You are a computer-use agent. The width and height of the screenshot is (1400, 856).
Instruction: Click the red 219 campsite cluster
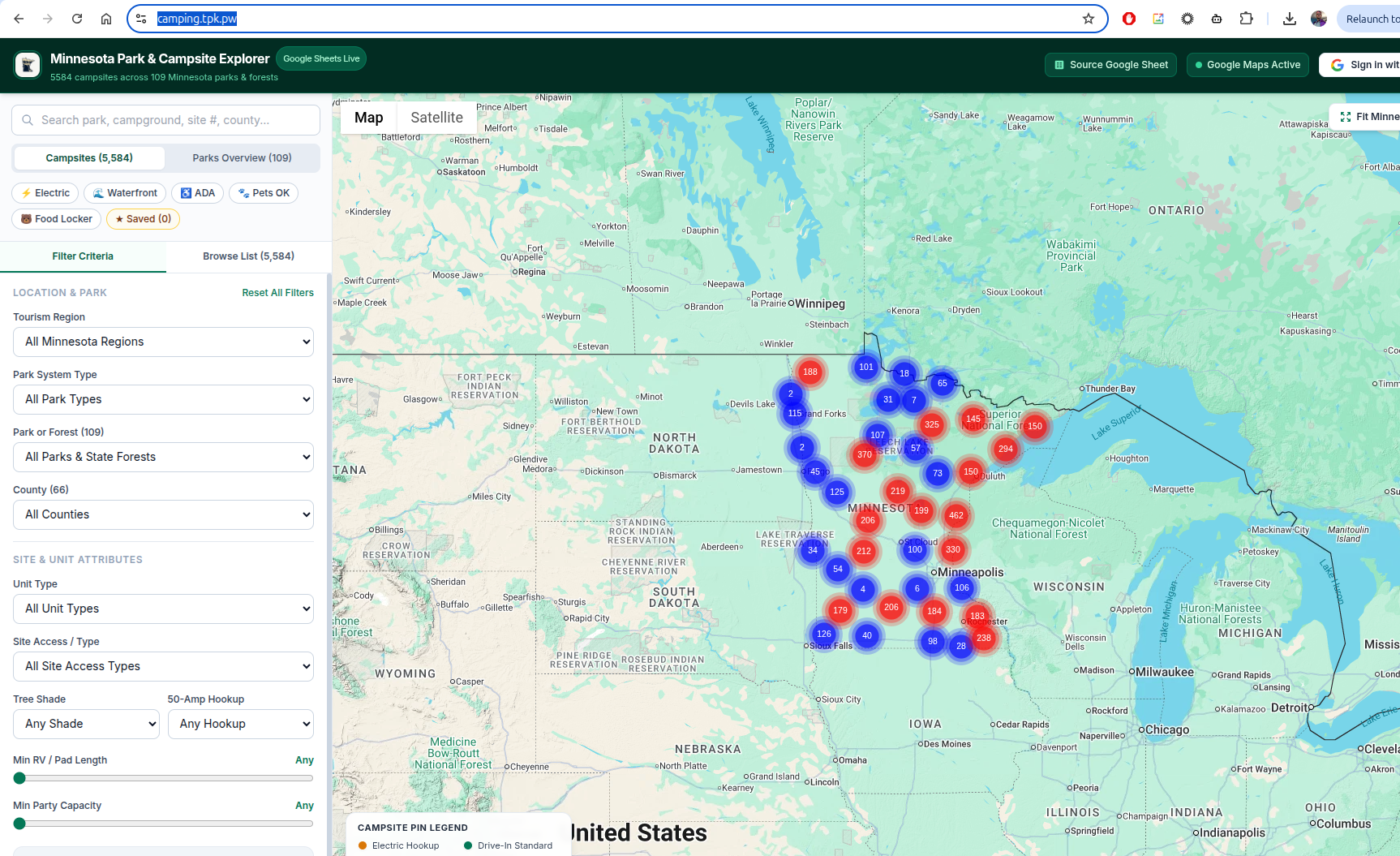898,491
